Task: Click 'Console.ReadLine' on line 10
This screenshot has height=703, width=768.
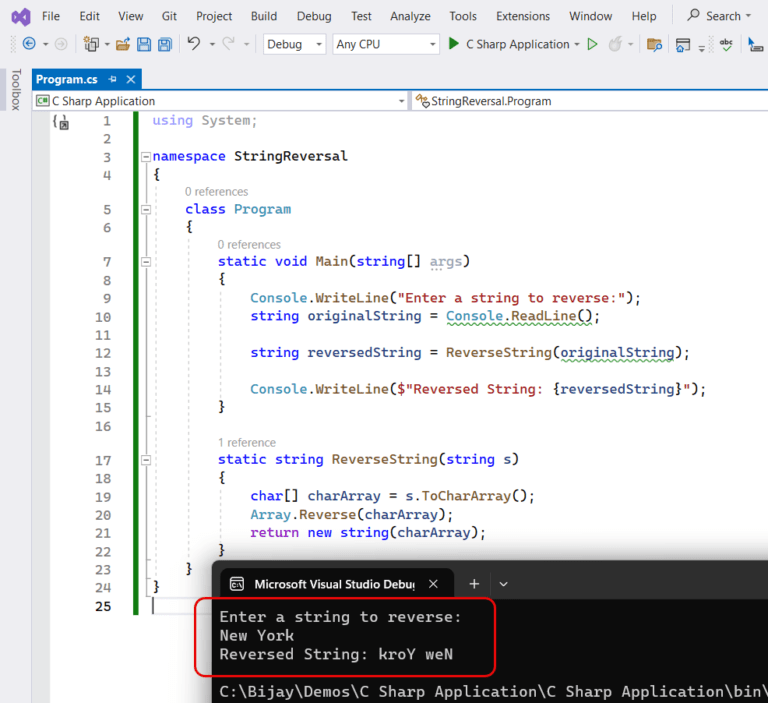Action: pos(511,316)
